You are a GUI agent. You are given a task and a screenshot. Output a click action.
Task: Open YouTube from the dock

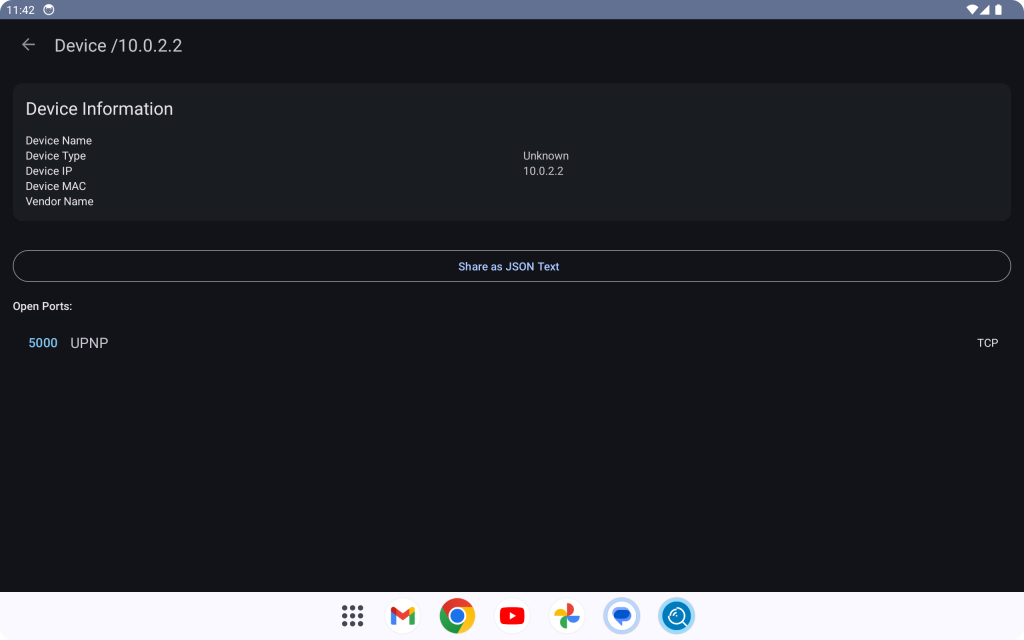click(512, 615)
